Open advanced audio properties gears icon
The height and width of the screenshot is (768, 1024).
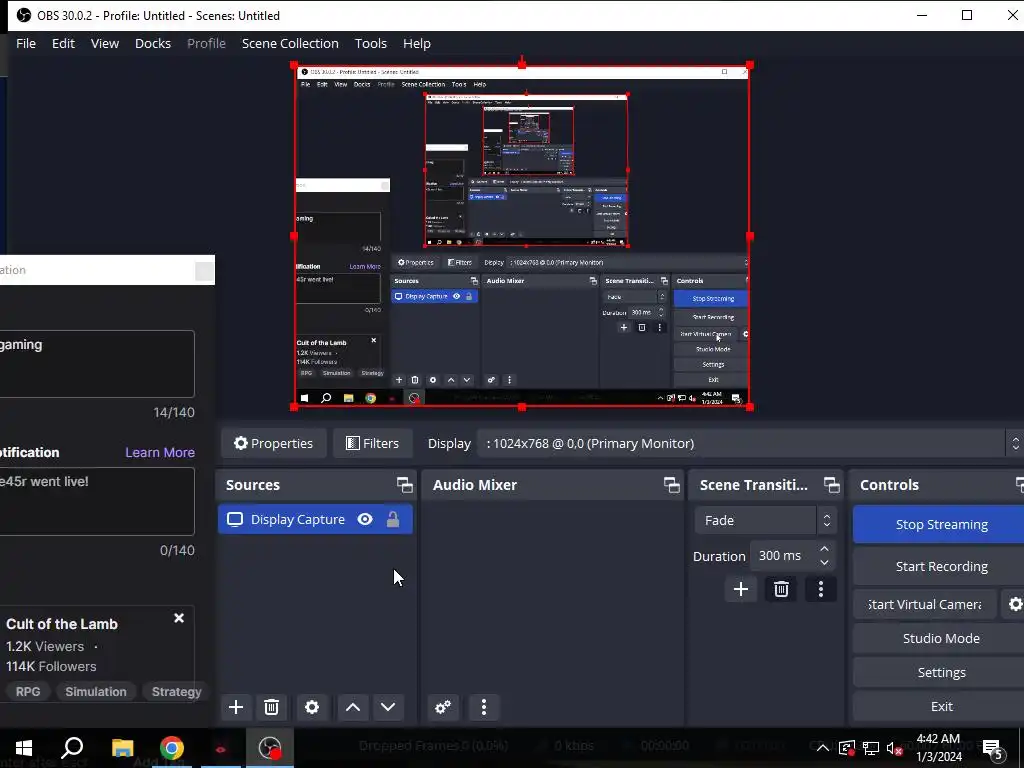pyautogui.click(x=443, y=707)
